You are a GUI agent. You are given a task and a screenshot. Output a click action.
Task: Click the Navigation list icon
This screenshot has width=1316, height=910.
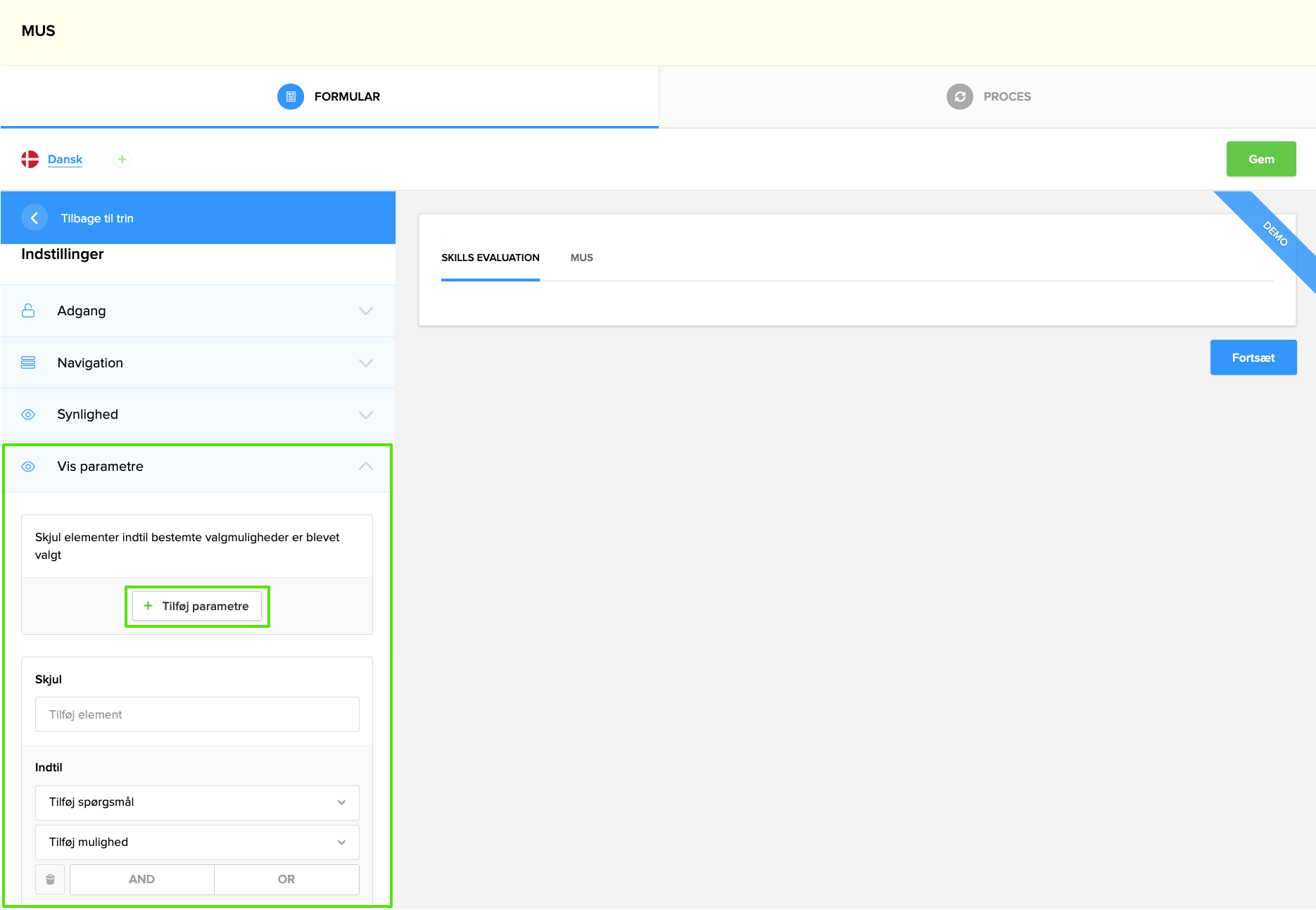(28, 362)
